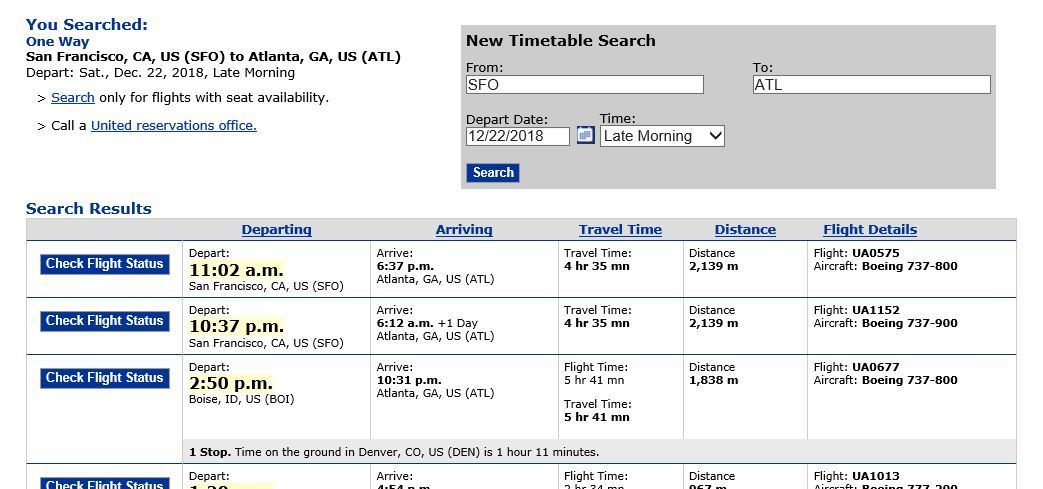Follow the Search seat availability link
This screenshot has height=489, width=1043.
(x=73, y=98)
